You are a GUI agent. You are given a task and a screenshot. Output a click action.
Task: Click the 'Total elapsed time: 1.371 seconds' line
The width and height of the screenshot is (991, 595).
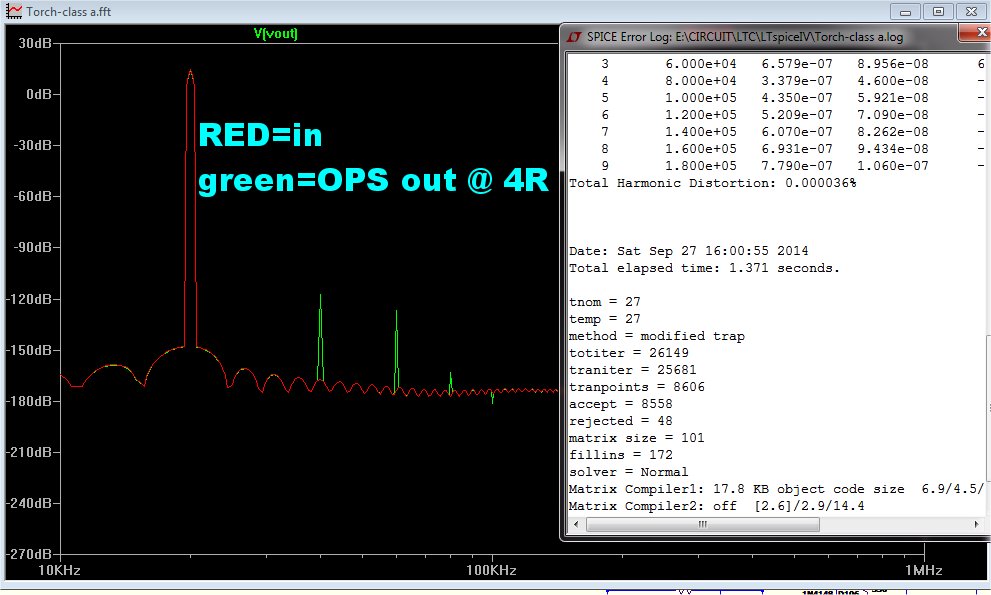[x=704, y=268]
